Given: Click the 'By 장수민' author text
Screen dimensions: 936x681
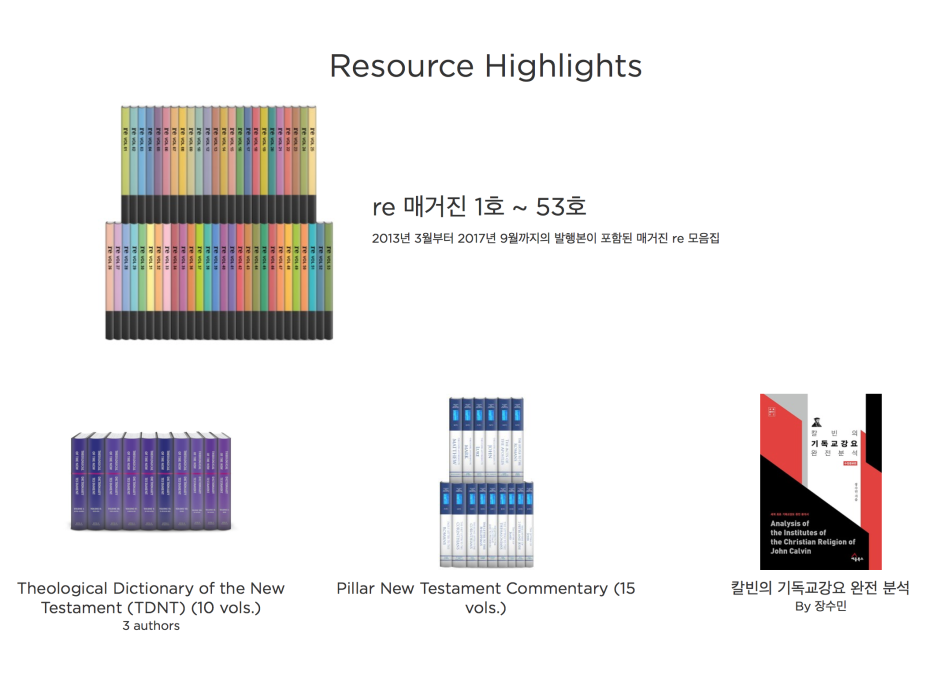Looking at the screenshot, I should pyautogui.click(x=821, y=606).
